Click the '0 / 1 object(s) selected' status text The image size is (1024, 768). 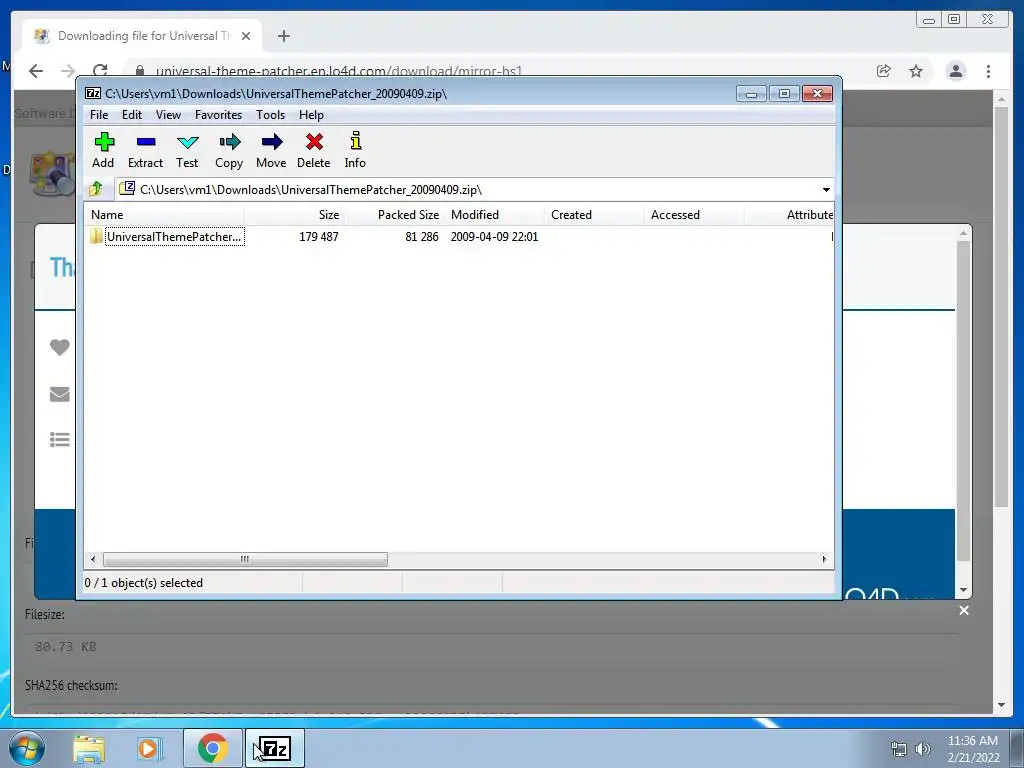[144, 583]
